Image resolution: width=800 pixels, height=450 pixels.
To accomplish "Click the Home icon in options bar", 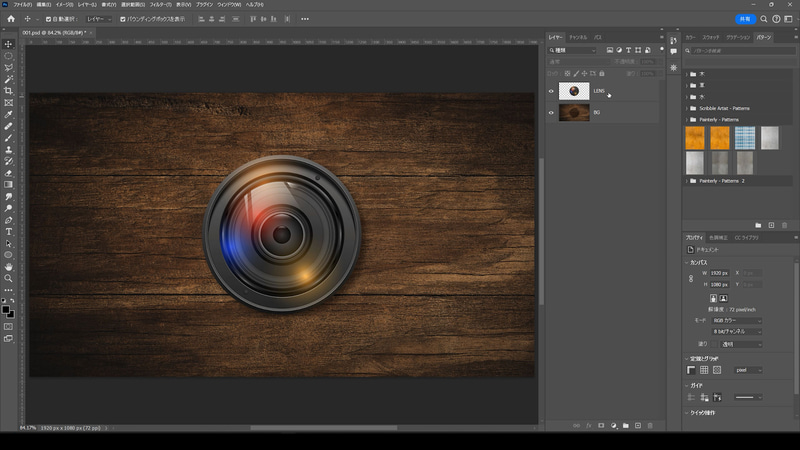I will (x=9, y=19).
